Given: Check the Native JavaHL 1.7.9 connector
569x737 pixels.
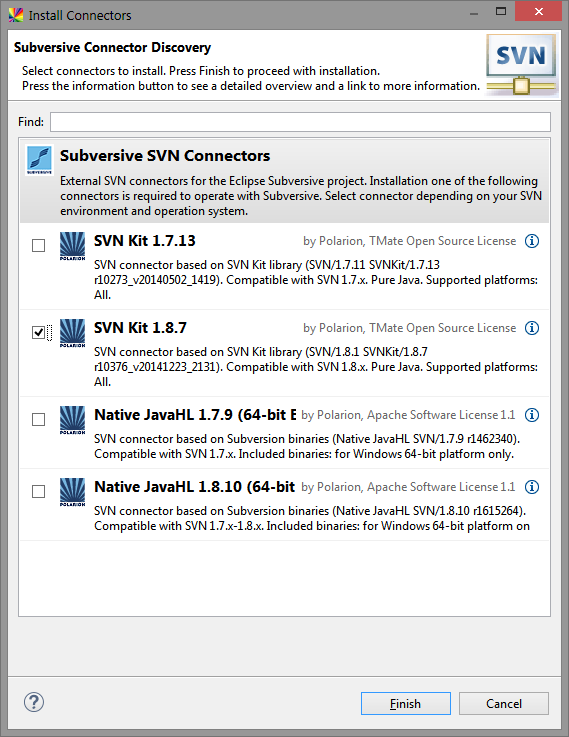Looking at the screenshot, I should click(39, 419).
